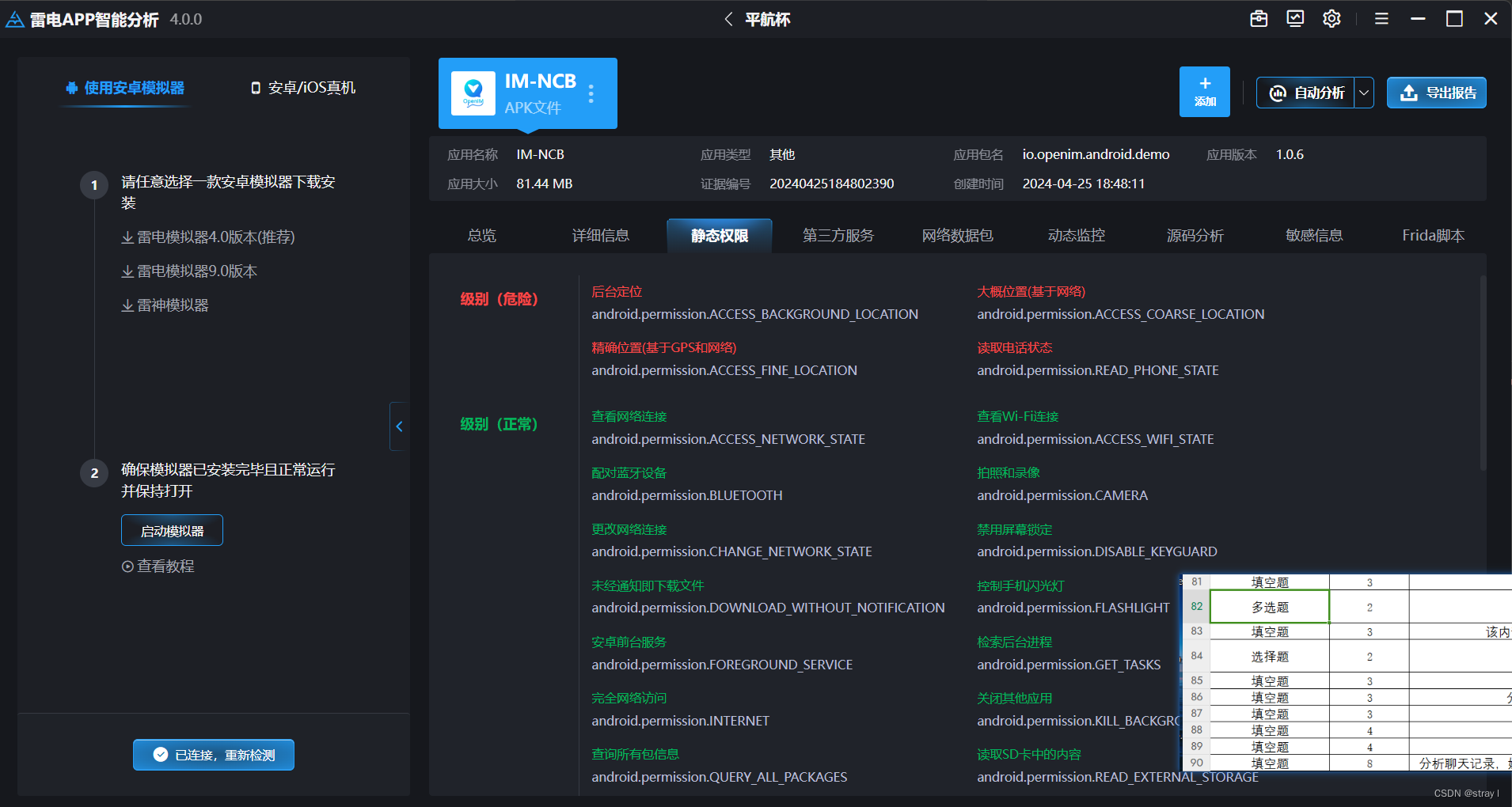Click package name io.openim.android.demo
This screenshot has width=1512, height=807.
click(1096, 154)
